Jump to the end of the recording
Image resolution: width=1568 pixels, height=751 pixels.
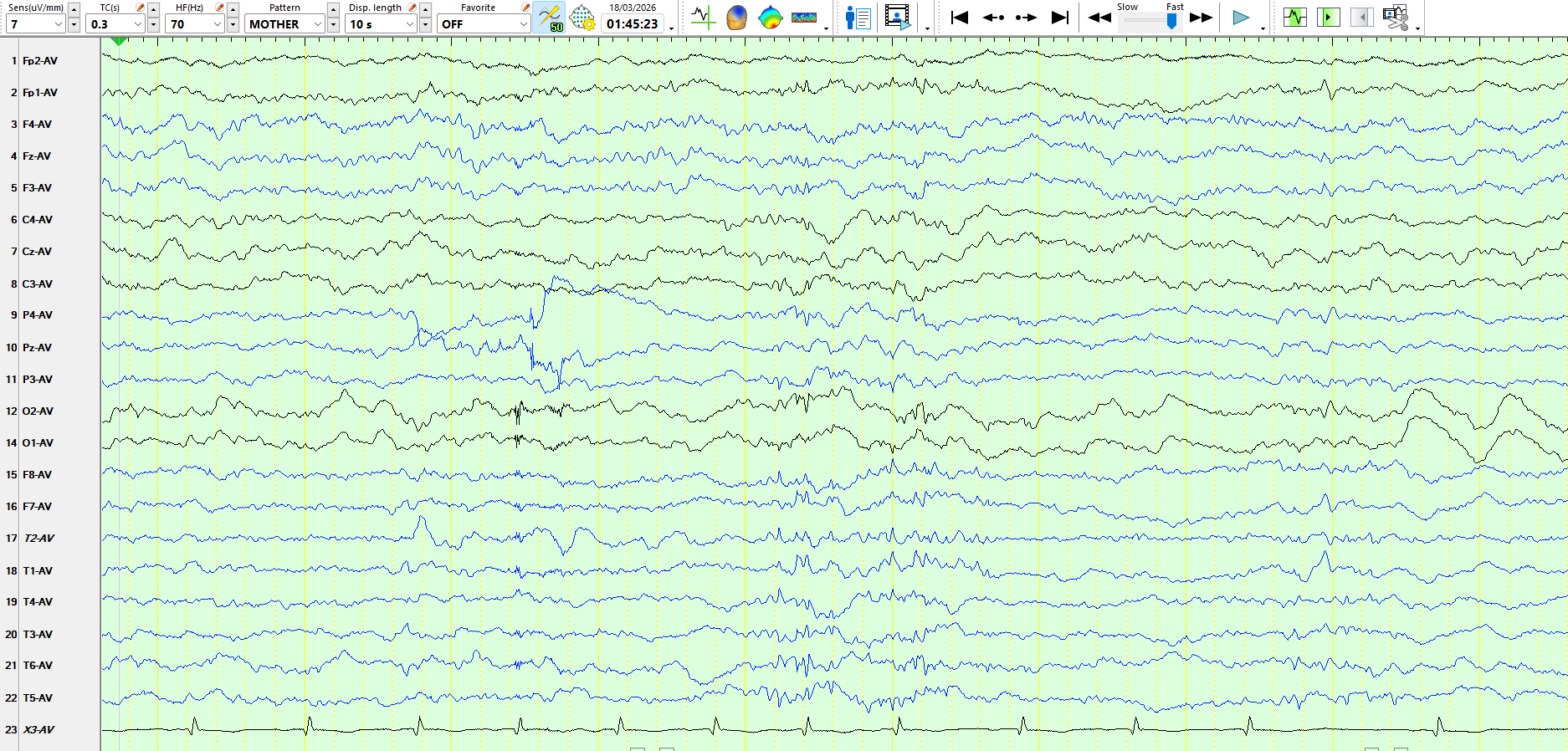pos(1060,18)
